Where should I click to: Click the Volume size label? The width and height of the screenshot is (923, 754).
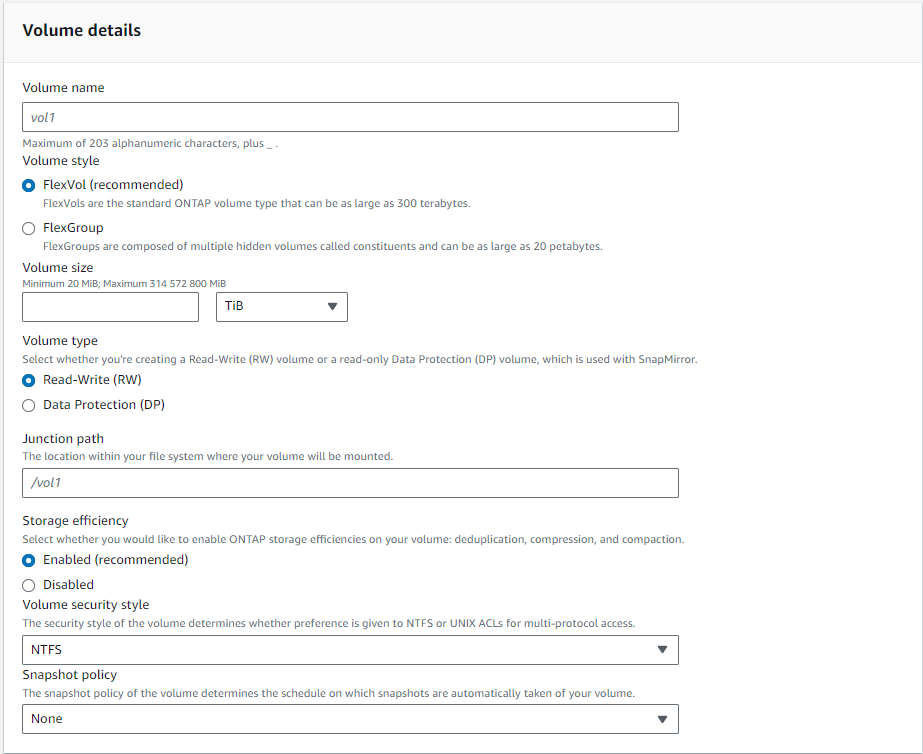(58, 268)
